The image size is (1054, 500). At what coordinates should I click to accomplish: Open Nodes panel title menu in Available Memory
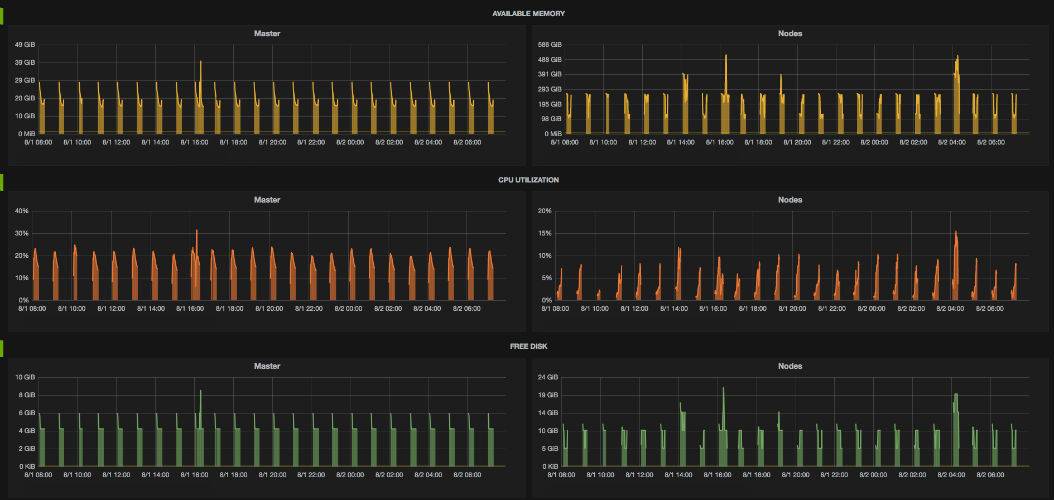click(790, 33)
